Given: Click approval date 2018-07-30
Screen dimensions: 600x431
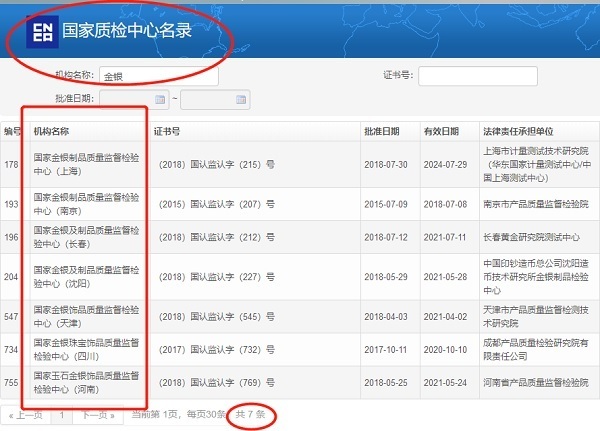Looking at the screenshot, I should 386,165.
